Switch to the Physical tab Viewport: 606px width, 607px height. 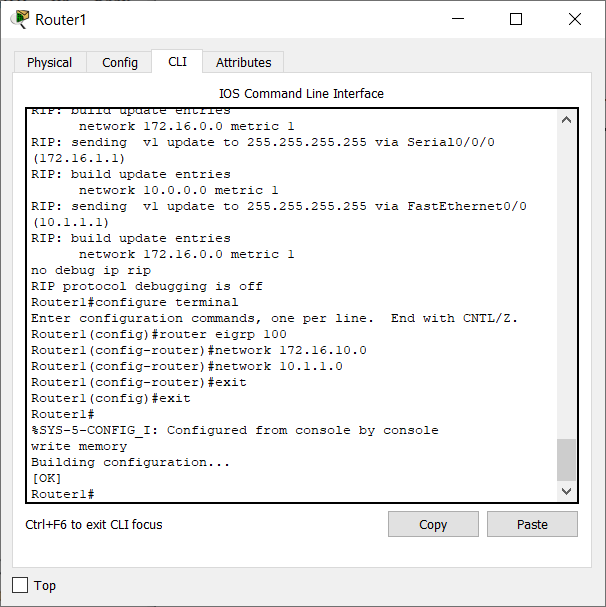(x=50, y=62)
